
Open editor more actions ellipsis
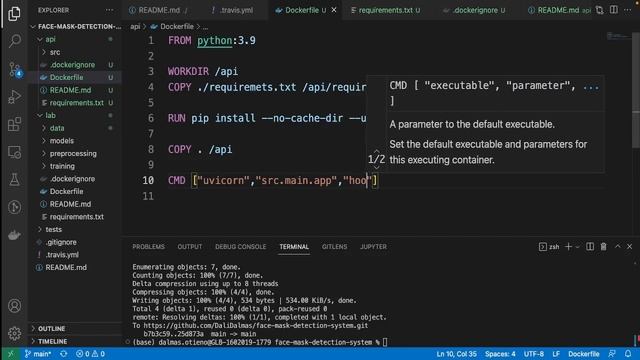(628, 10)
